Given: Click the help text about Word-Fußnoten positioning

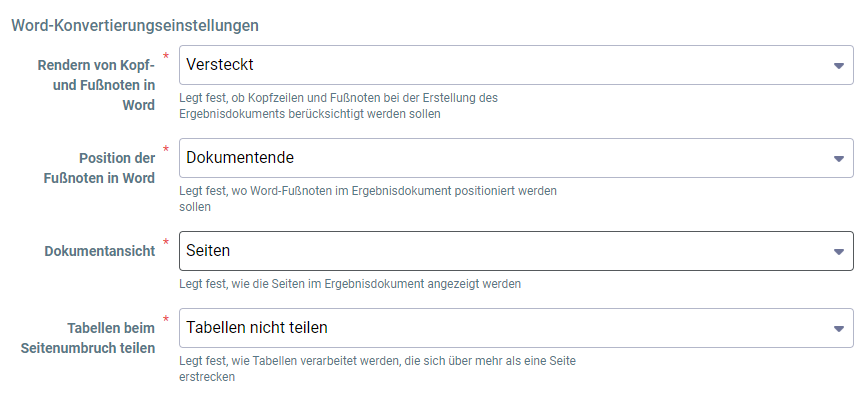Looking at the screenshot, I should (x=368, y=199).
